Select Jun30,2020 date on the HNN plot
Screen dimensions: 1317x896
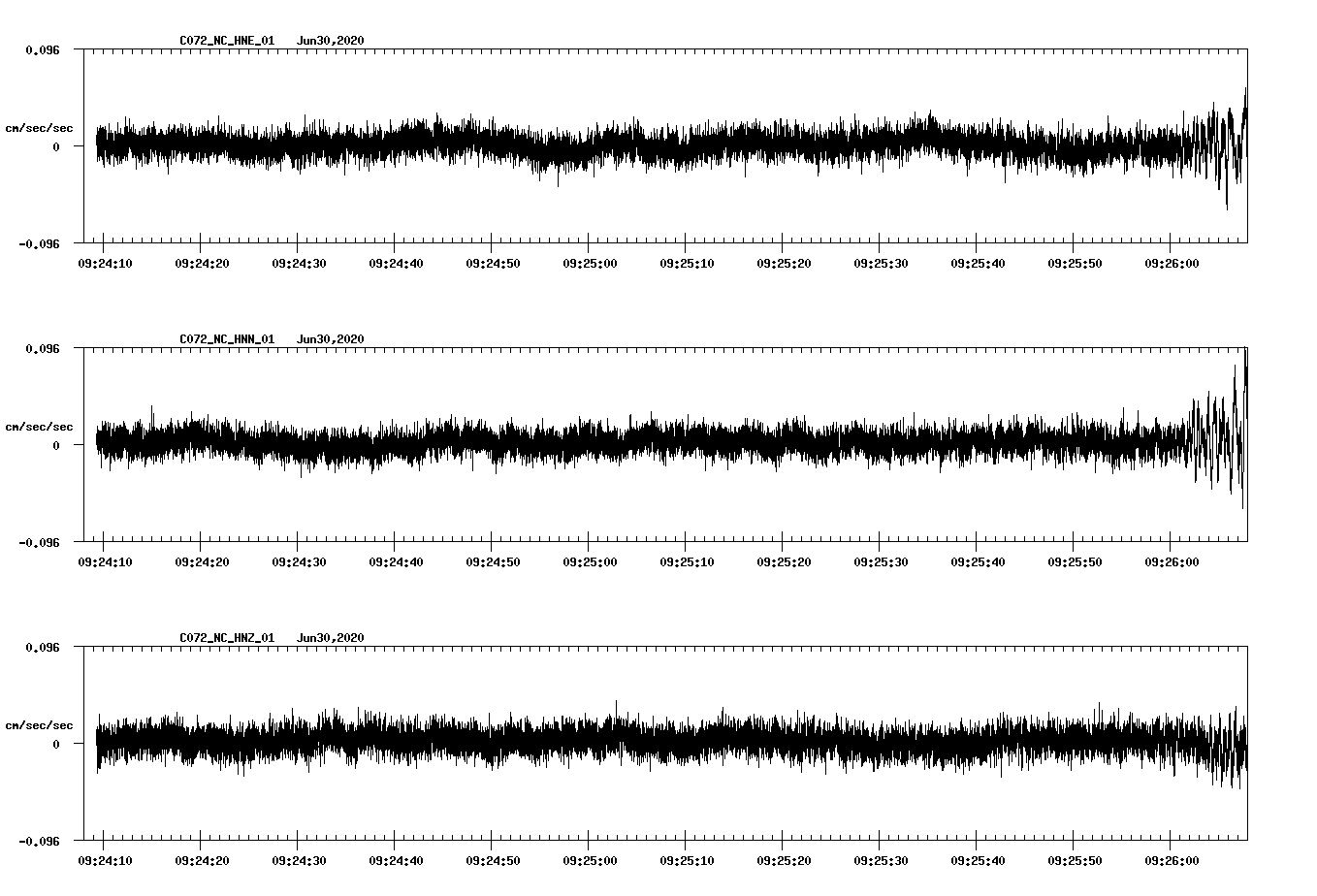click(331, 339)
